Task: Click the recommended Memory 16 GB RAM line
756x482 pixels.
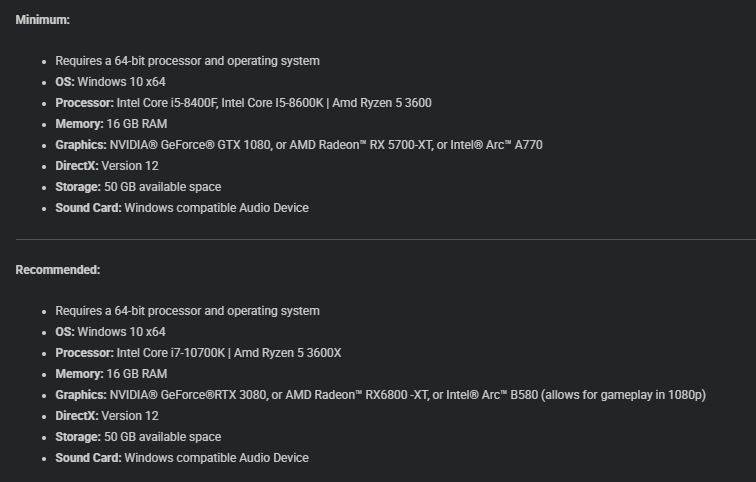Action: point(111,374)
